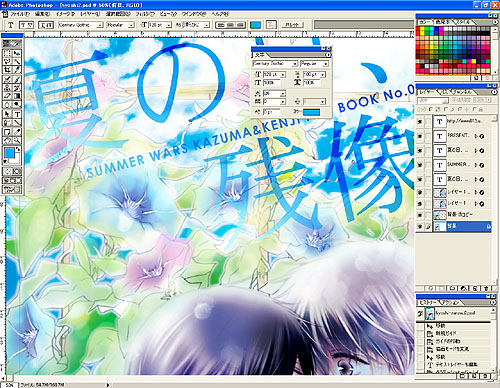
Task: Click the 新規ガイド history state
Action: click(x=446, y=333)
